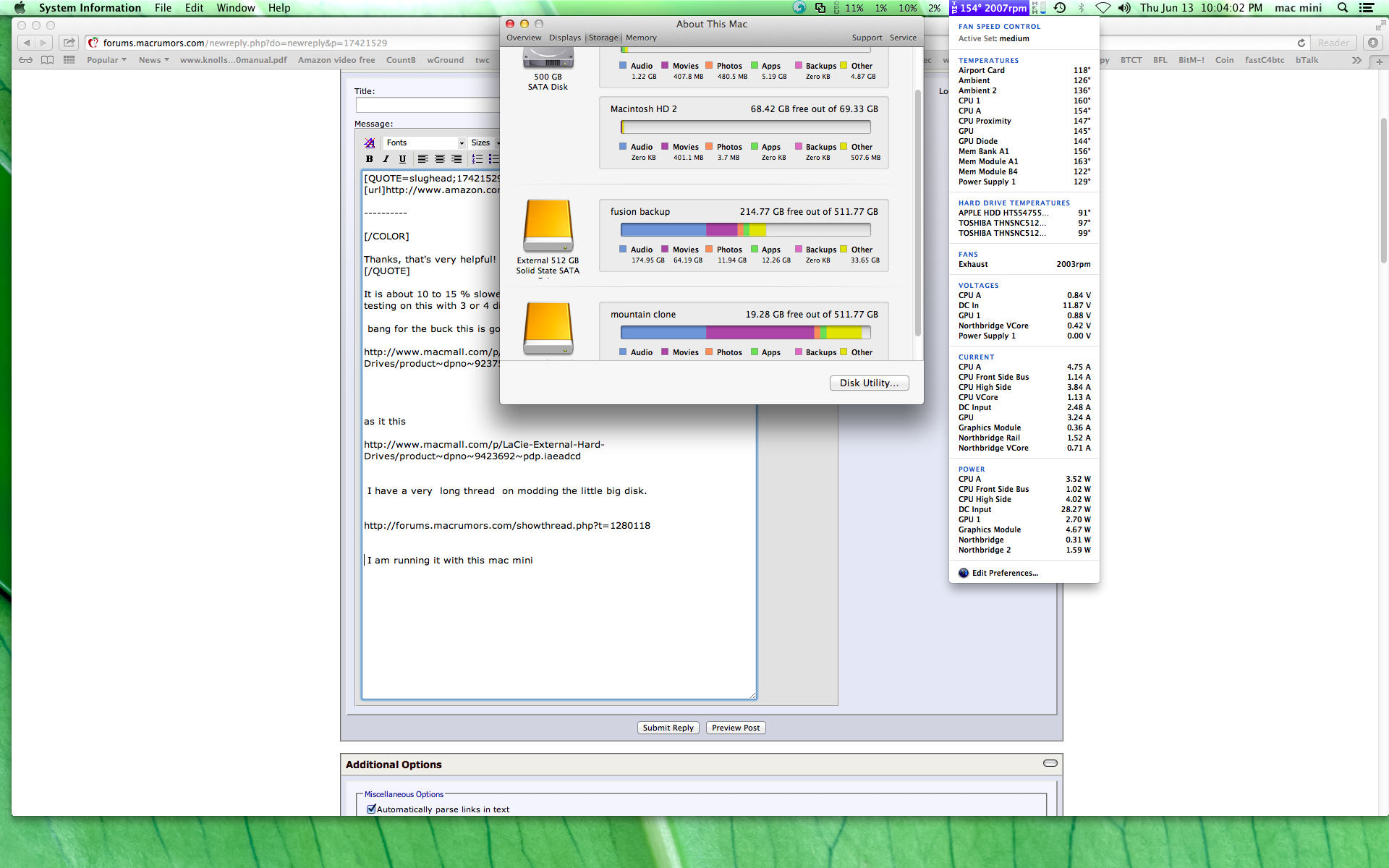
Task: Reload the page in Safari
Action: click(x=1301, y=43)
